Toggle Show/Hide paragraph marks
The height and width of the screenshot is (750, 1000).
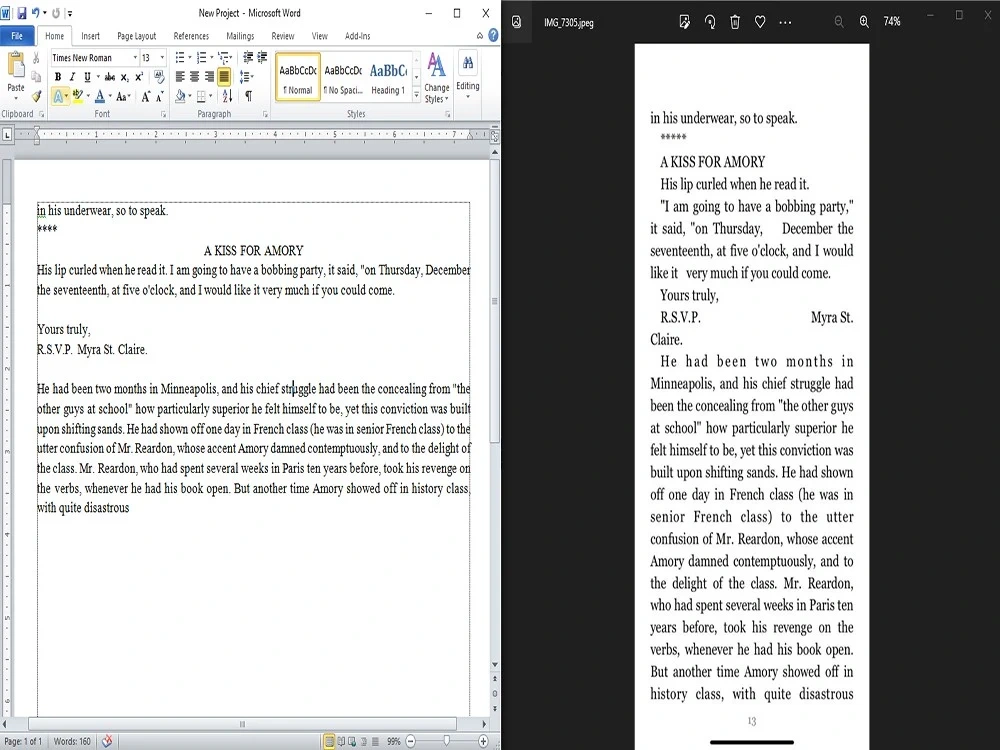248,96
